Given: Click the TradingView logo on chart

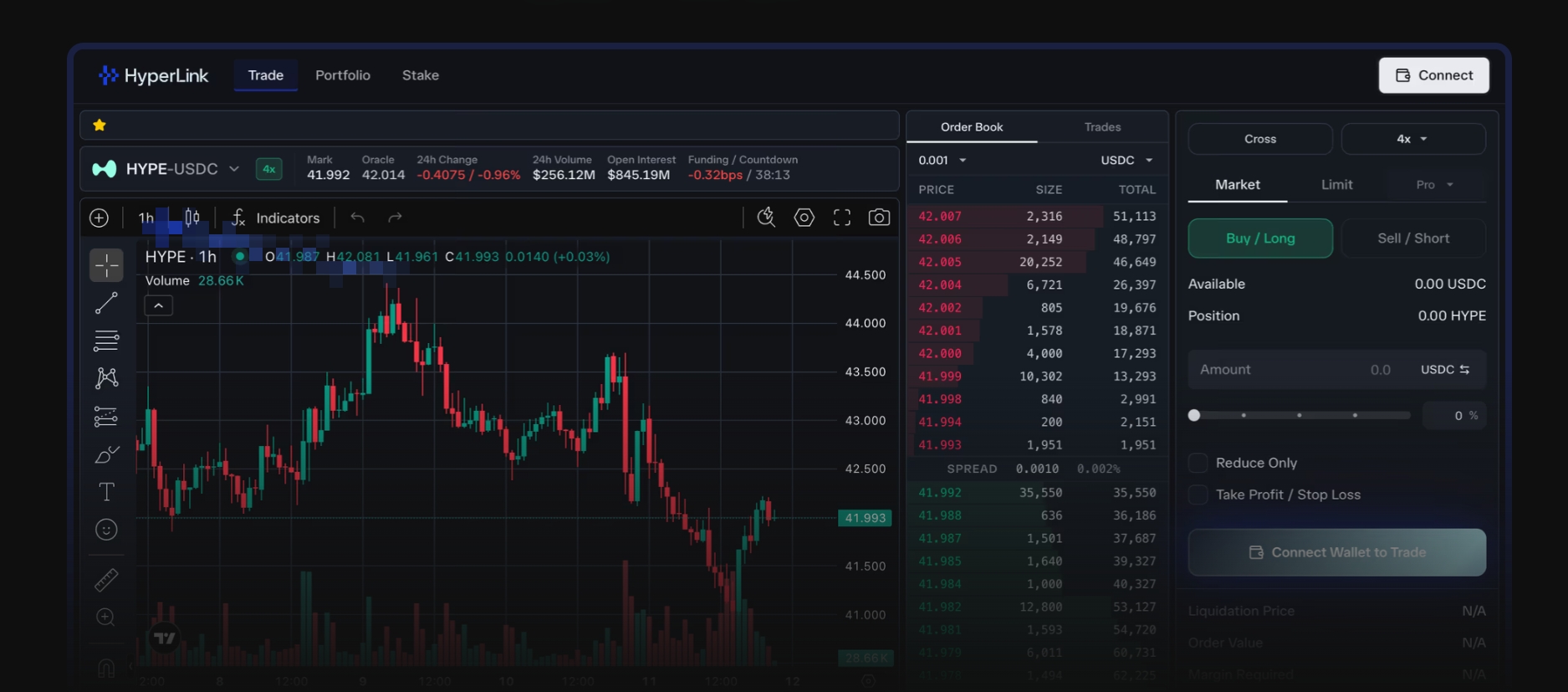Looking at the screenshot, I should click(x=165, y=638).
